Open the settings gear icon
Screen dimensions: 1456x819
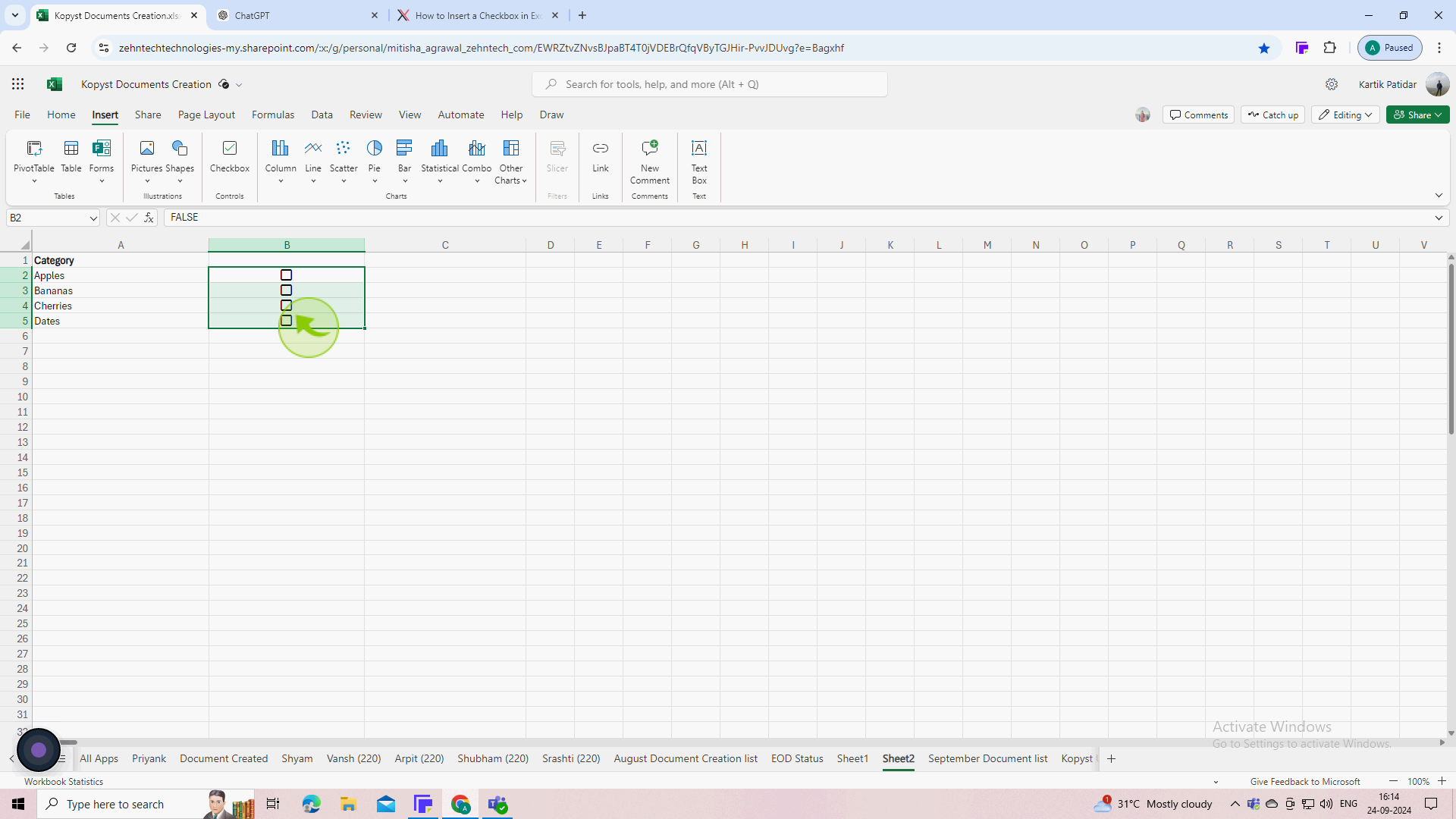[1332, 84]
